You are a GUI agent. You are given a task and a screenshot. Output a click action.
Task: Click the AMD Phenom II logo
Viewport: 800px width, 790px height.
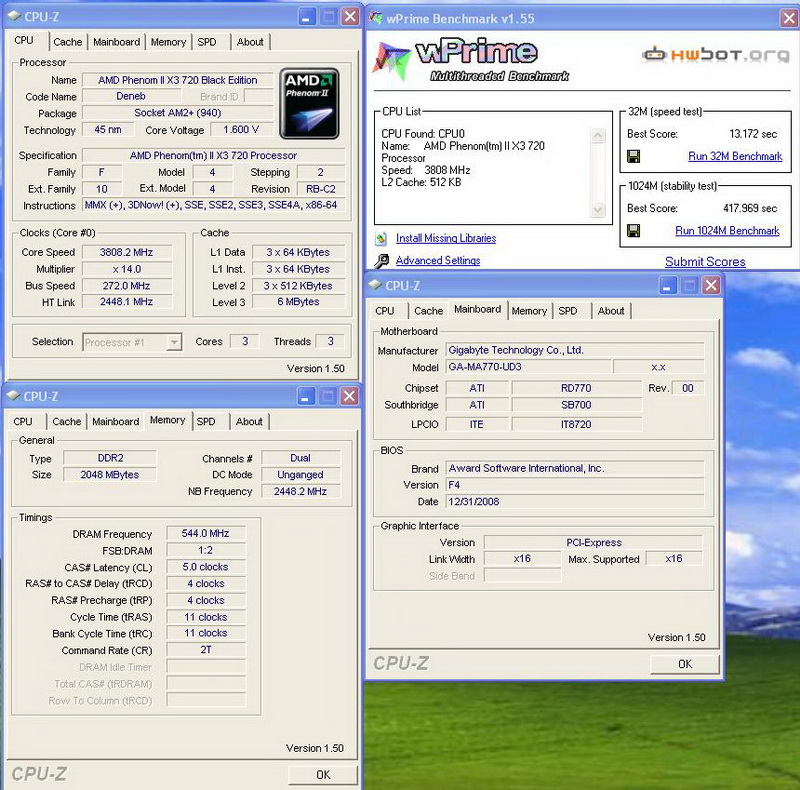point(309,104)
